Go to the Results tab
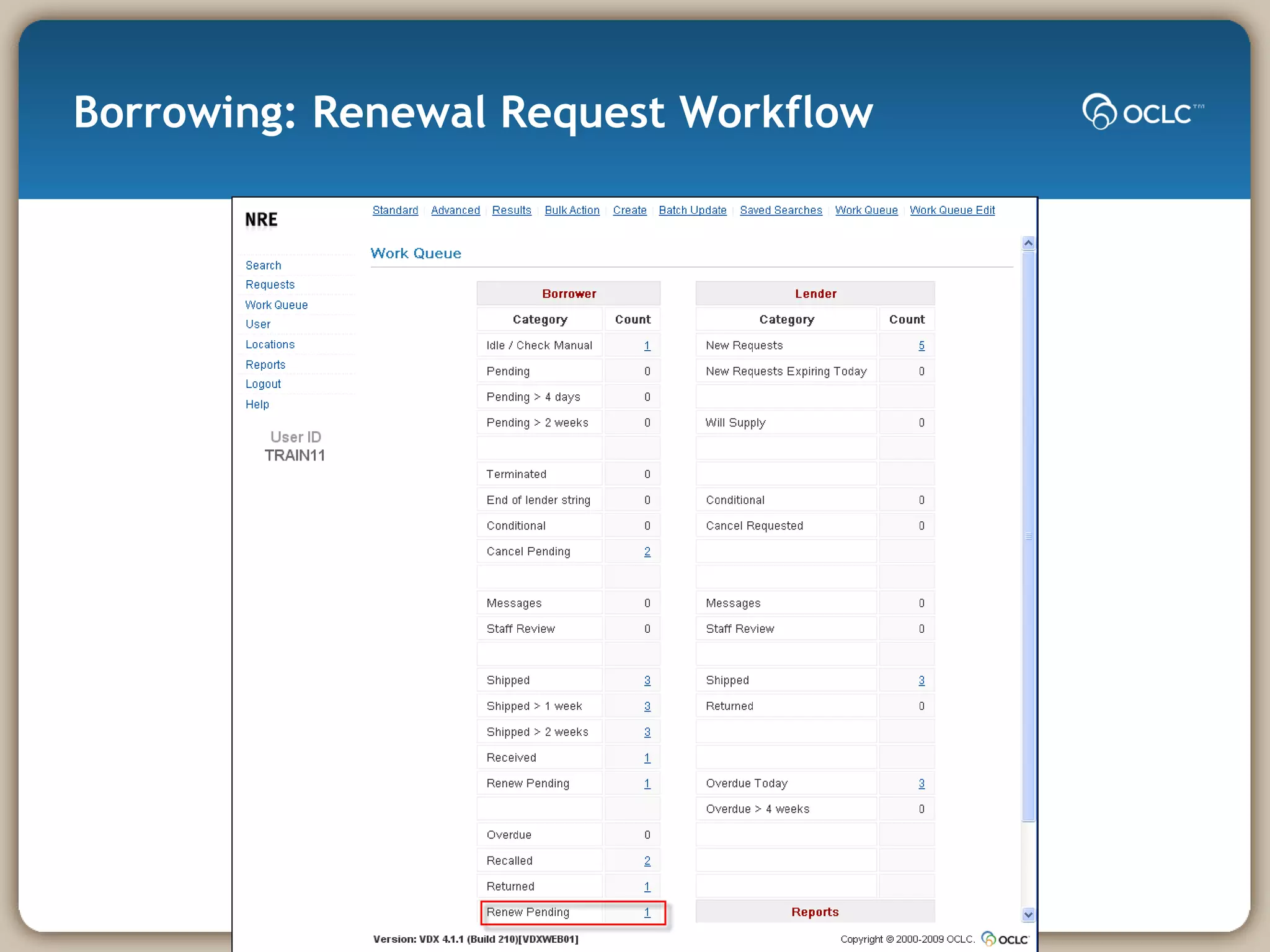This screenshot has height=952, width=1270. (x=512, y=210)
